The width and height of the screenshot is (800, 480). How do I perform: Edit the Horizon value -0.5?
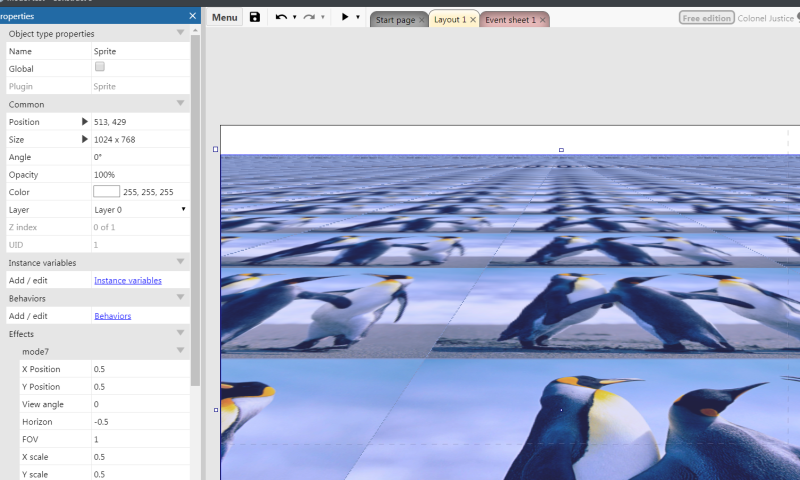coord(140,422)
